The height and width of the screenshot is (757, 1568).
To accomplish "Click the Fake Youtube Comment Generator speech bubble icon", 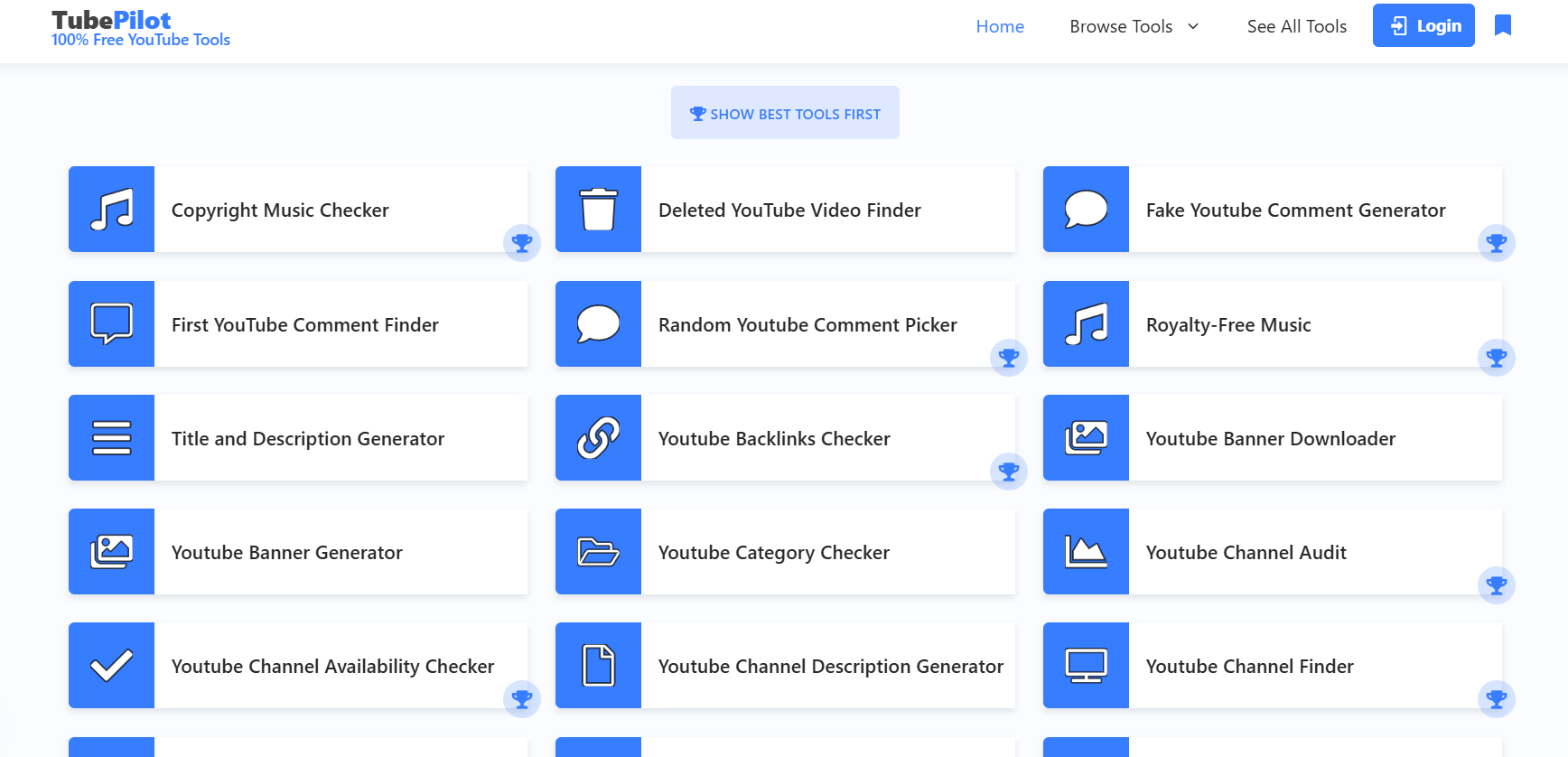I will coord(1086,210).
